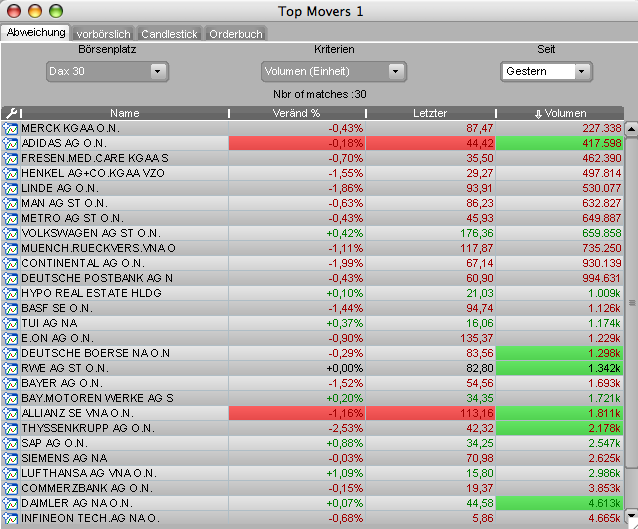Click the DAIMLER volume 4.613k cell

[559, 504]
